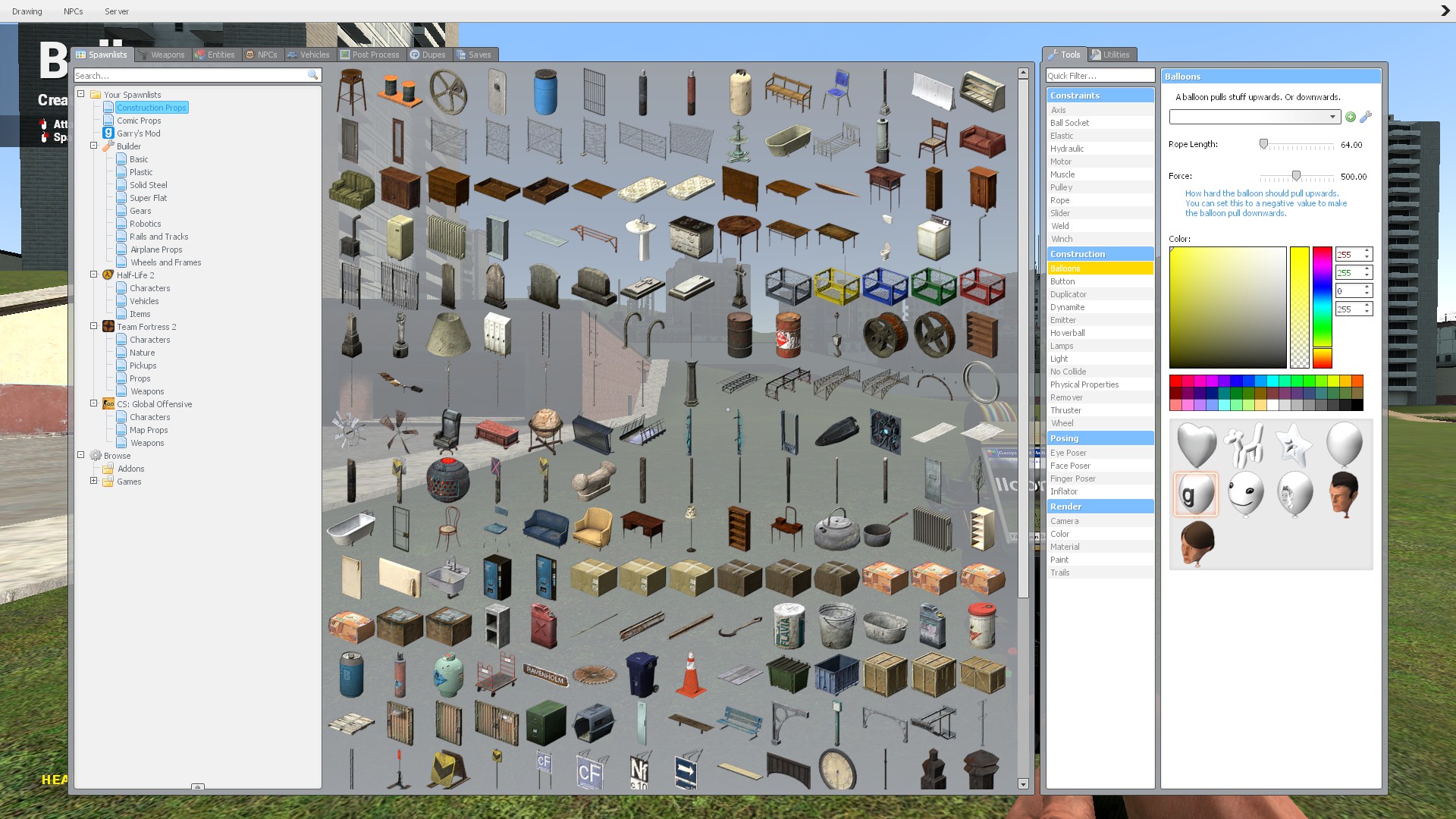Increase the red color value stepper
The height and width of the screenshot is (819, 1456).
[1367, 251]
